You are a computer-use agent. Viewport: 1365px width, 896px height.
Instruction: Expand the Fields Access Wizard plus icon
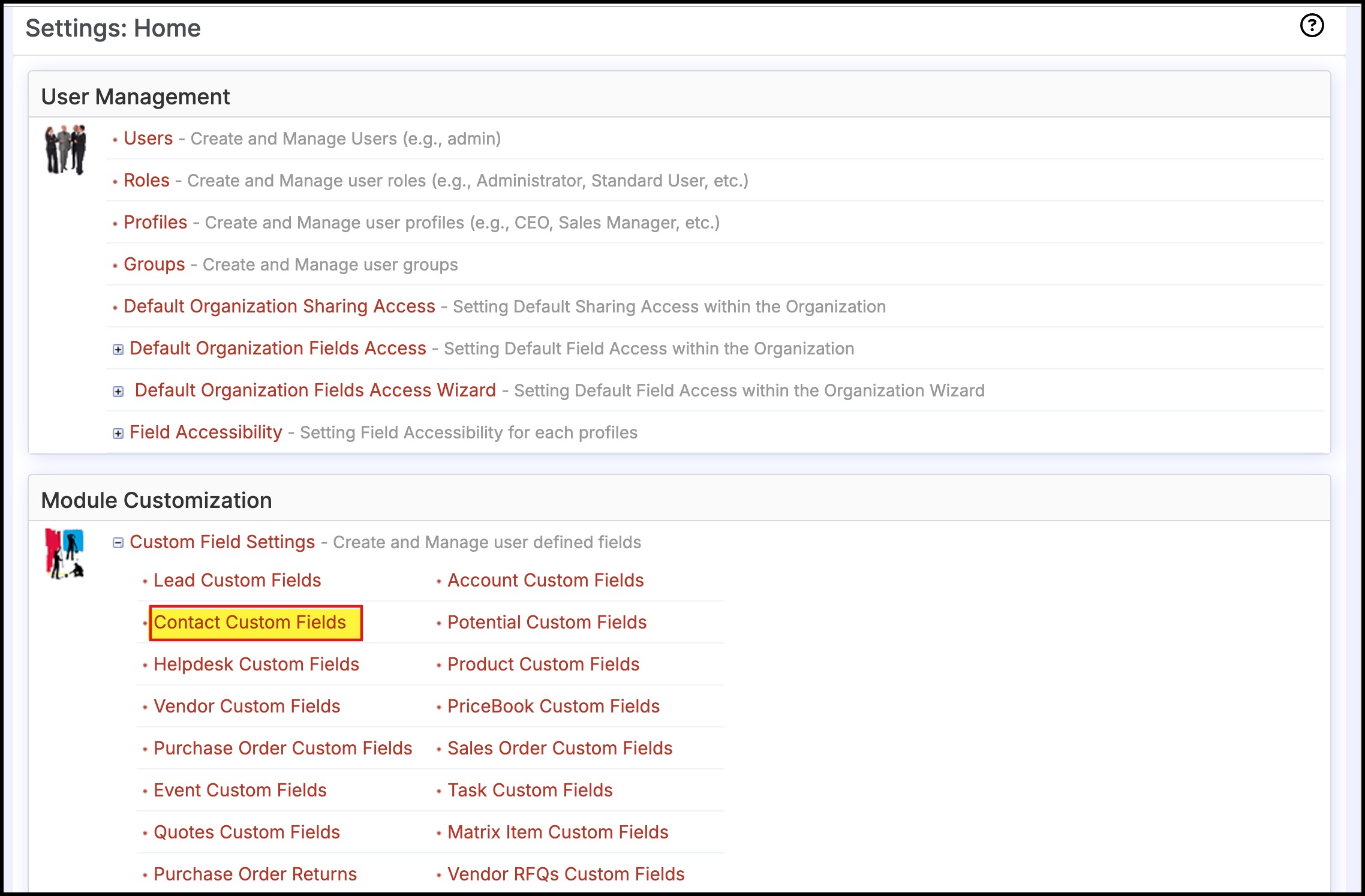pyautogui.click(x=118, y=392)
